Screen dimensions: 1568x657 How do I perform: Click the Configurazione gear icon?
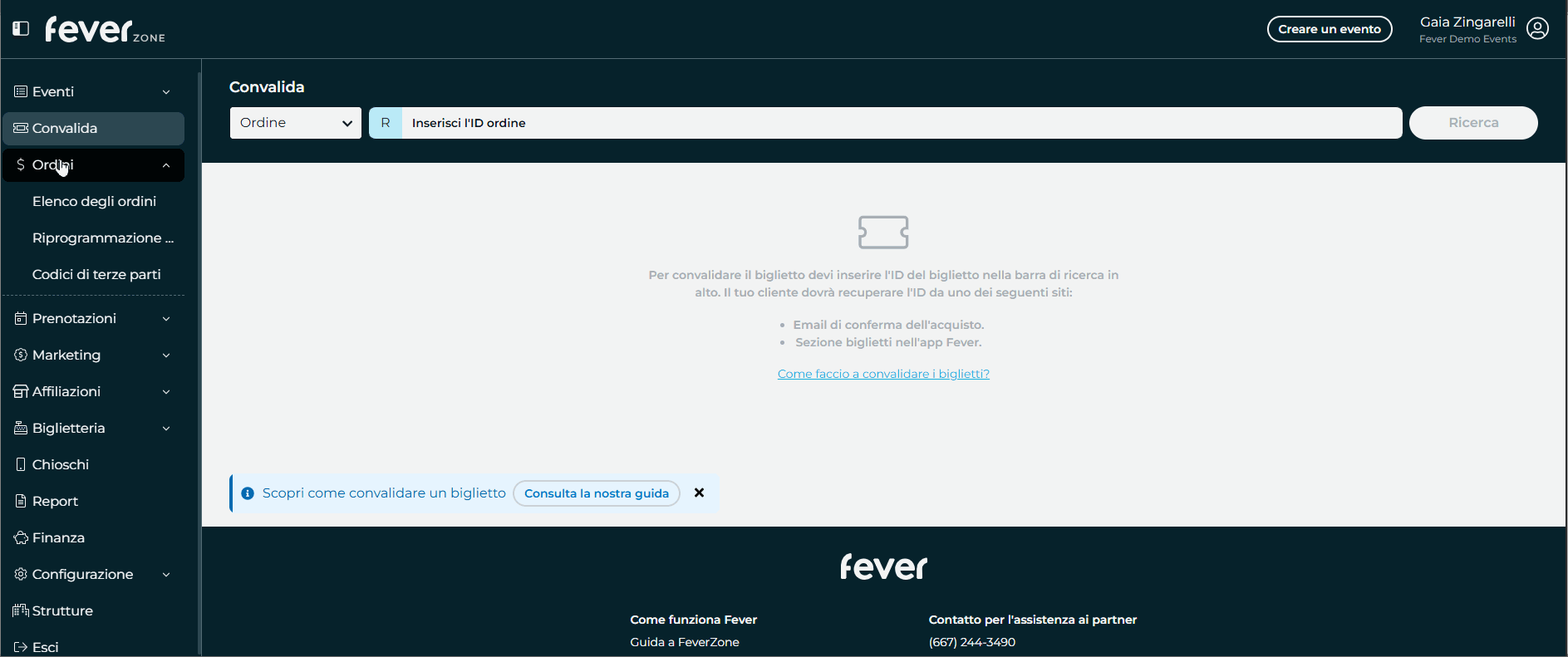[x=21, y=574]
